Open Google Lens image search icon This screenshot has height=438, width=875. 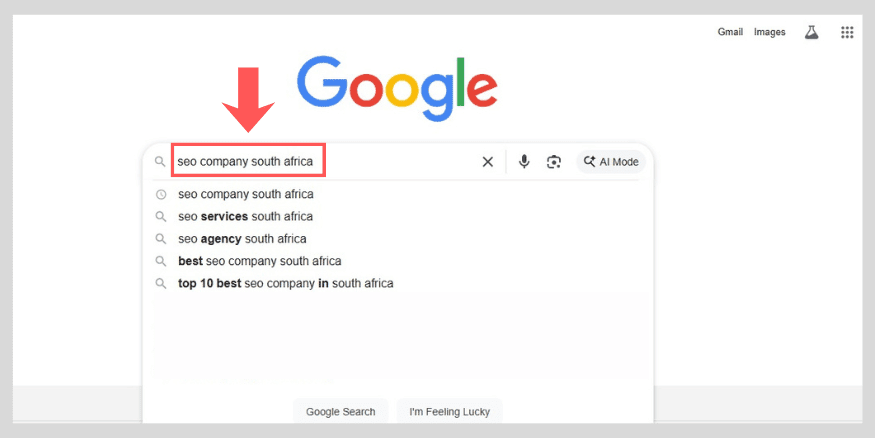pos(554,162)
